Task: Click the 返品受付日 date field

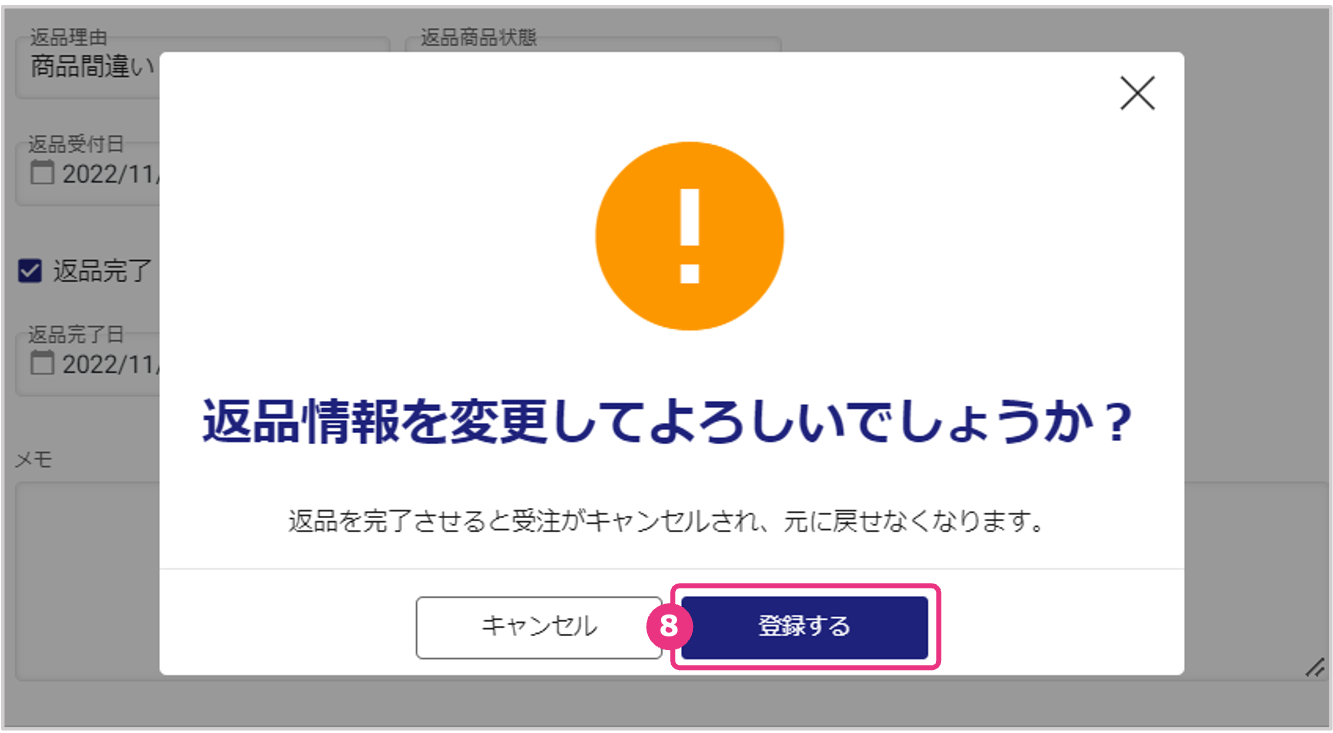Action: point(88,174)
